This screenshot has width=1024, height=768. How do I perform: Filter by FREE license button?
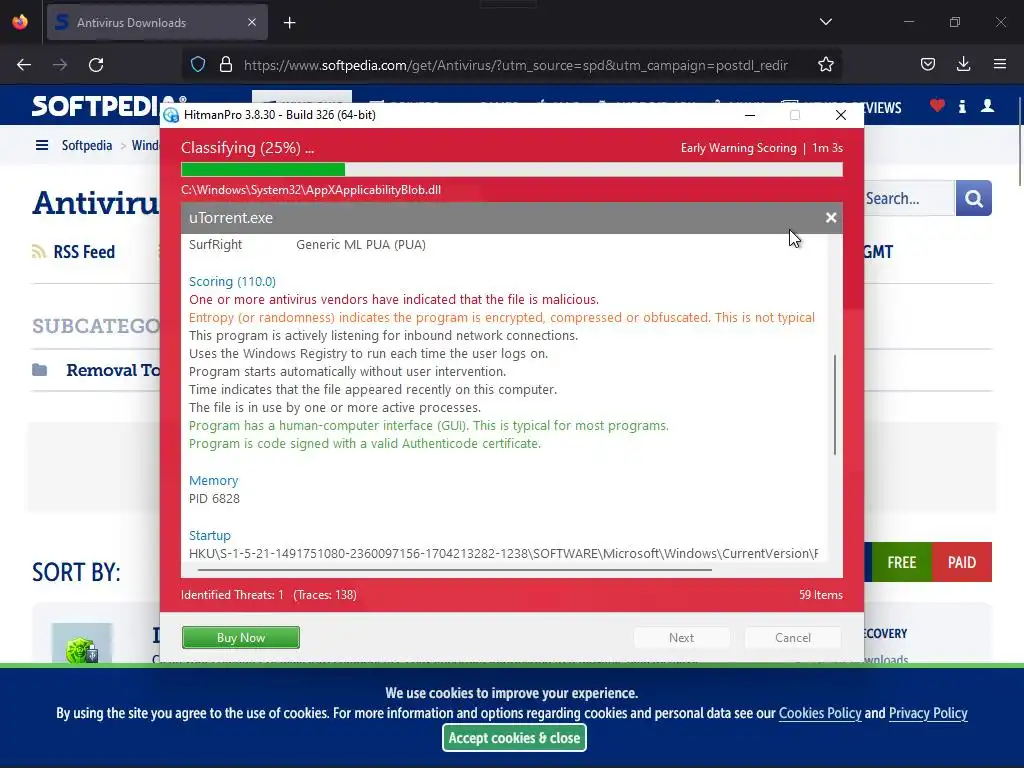coord(901,562)
